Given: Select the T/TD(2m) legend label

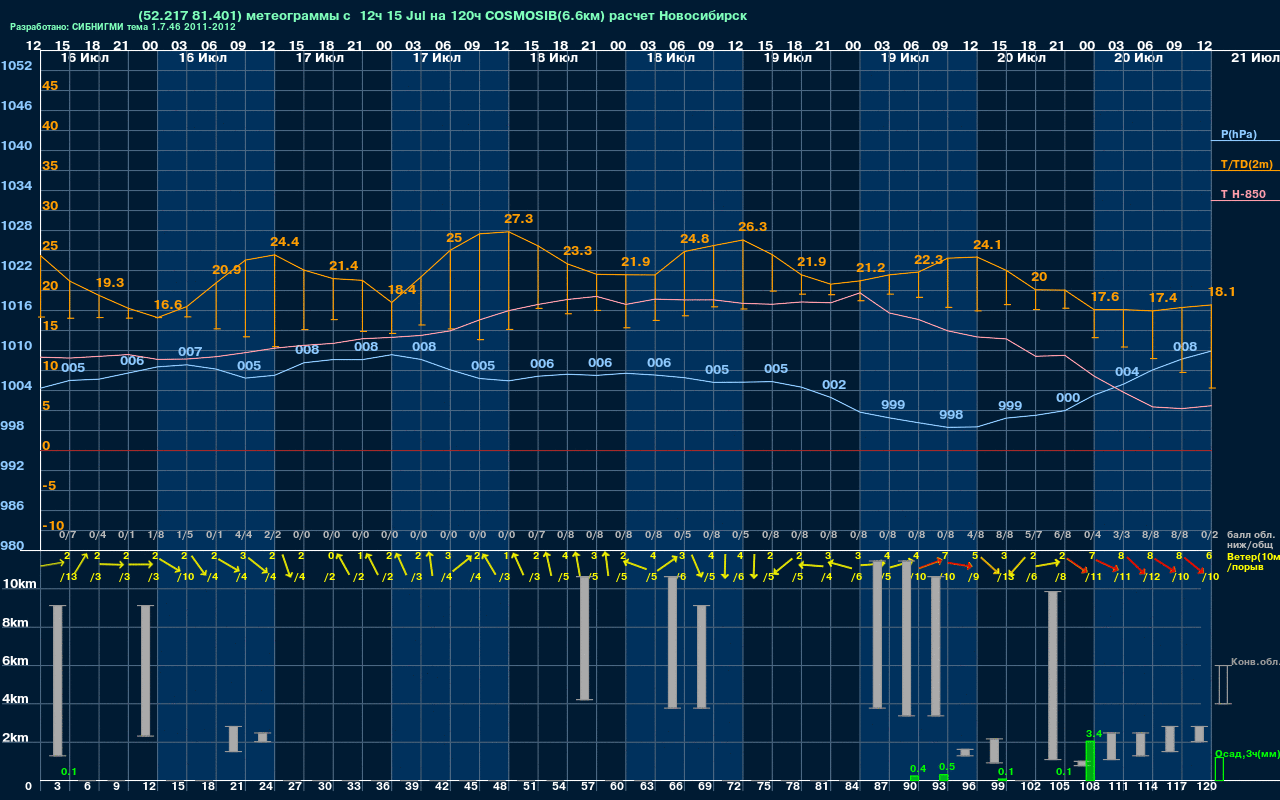Looking at the screenshot, I should 1246,164.
